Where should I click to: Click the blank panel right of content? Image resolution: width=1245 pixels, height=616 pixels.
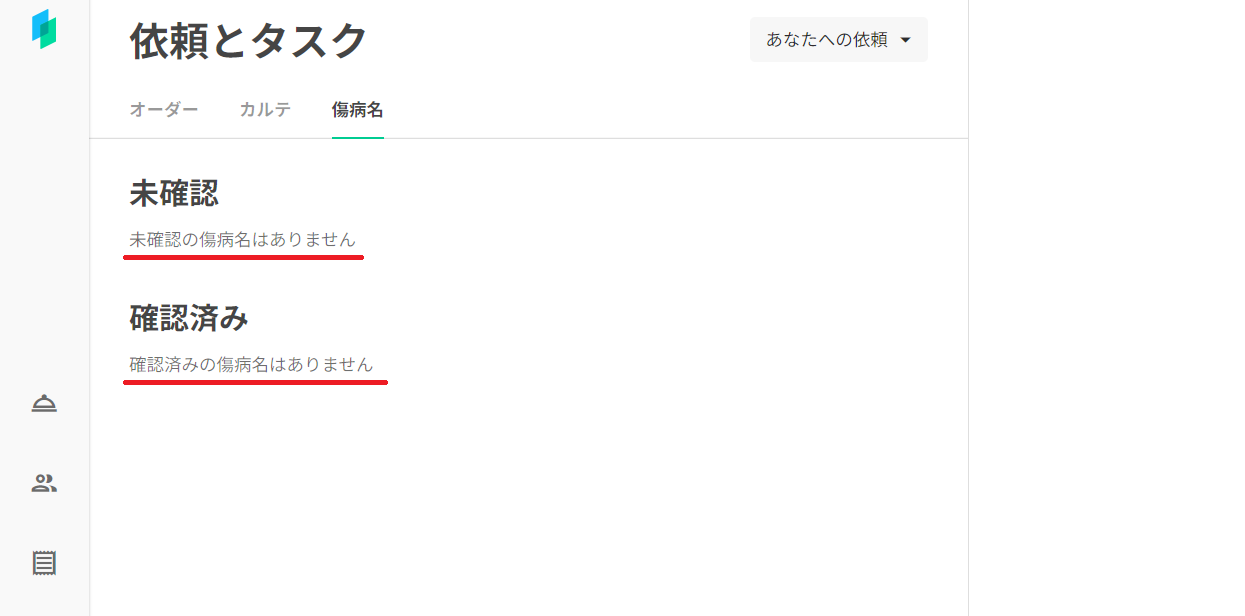pos(1105,300)
